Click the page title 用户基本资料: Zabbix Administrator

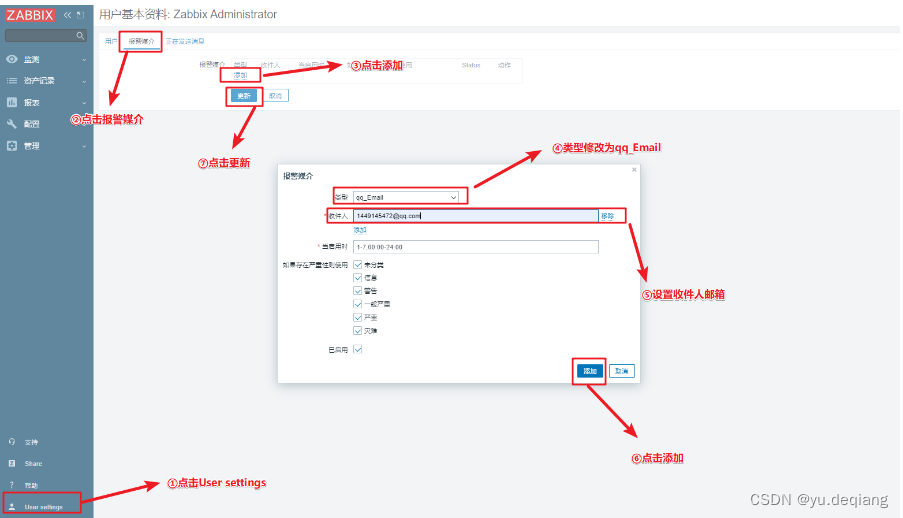(188, 14)
